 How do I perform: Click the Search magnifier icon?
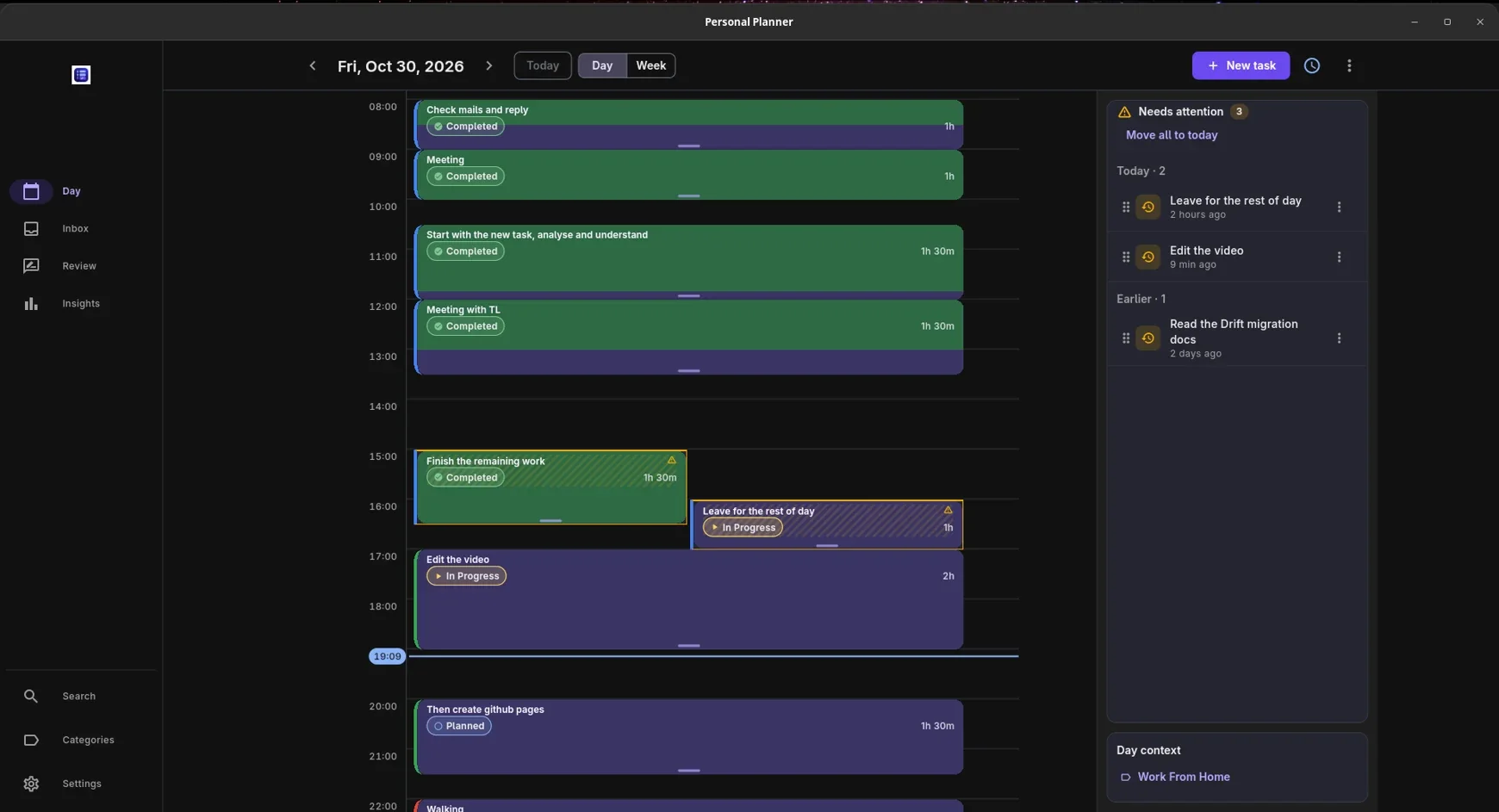point(31,696)
